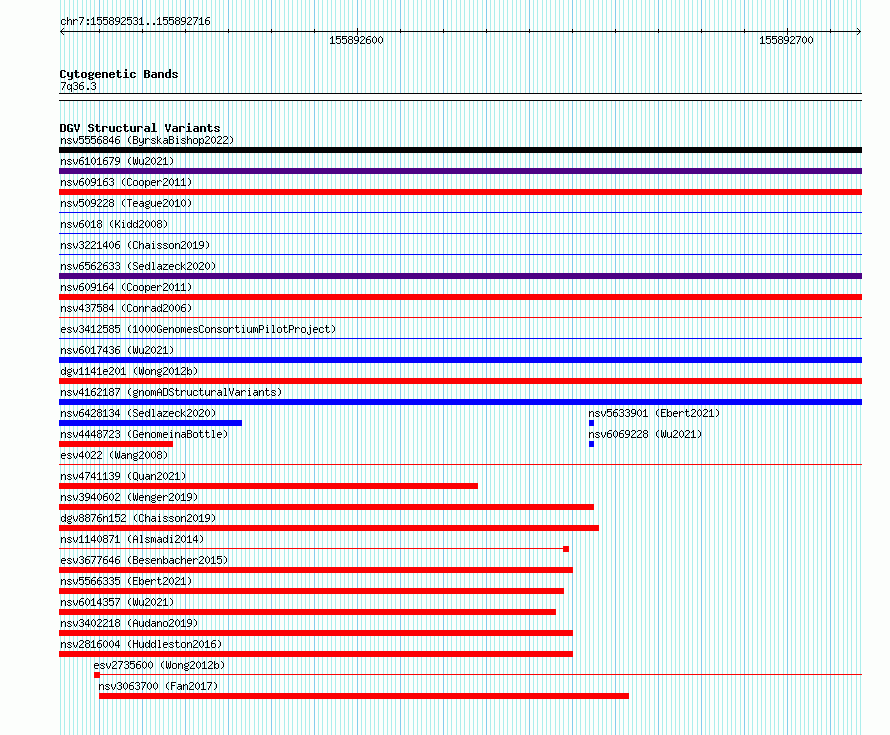Viewport: 890px width, 735px height.
Task: Open dgv1141e201 (Wong2012b) variant
Action: coord(129,371)
